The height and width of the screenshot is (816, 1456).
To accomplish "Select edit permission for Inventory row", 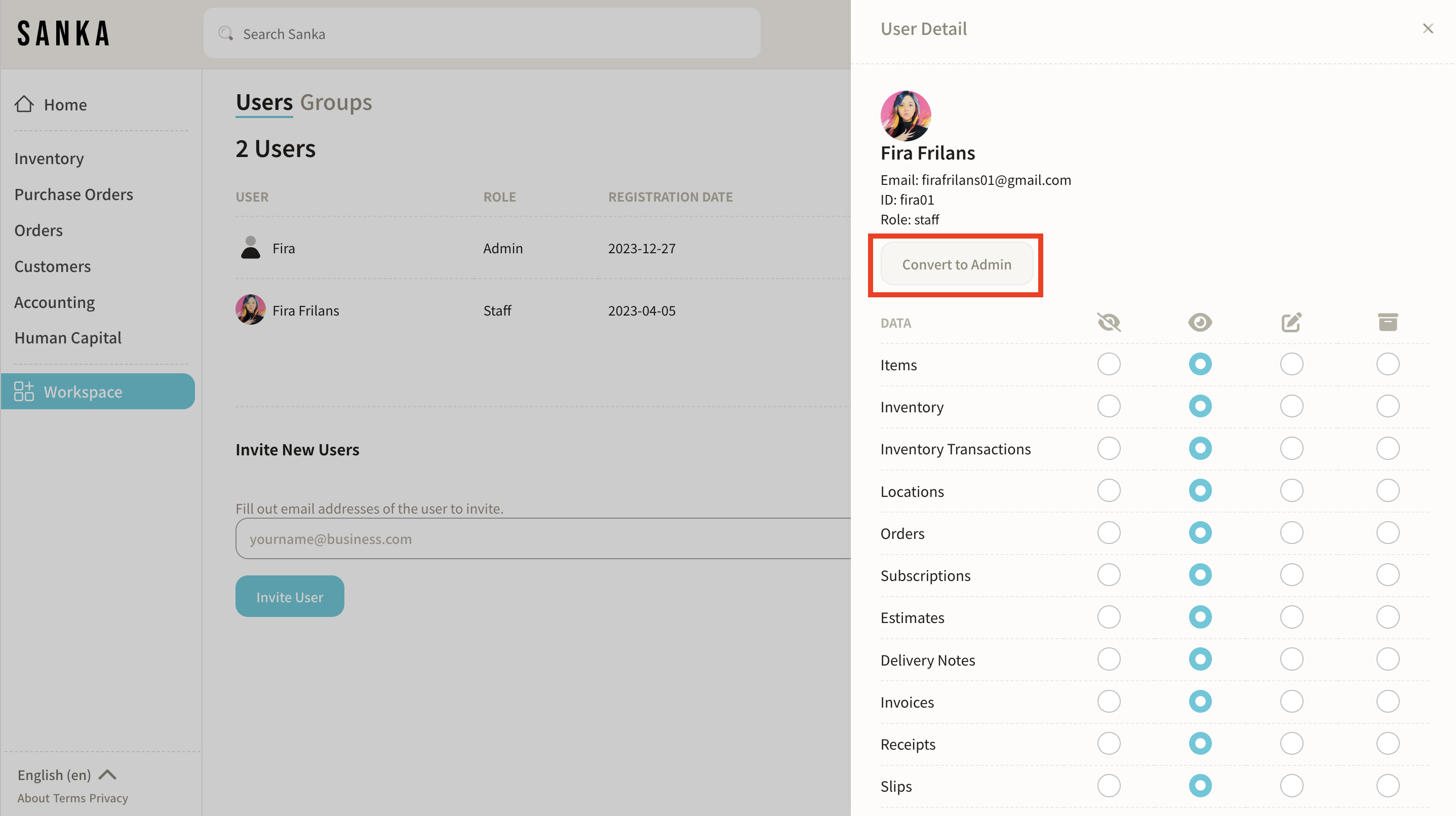I will click(x=1291, y=406).
